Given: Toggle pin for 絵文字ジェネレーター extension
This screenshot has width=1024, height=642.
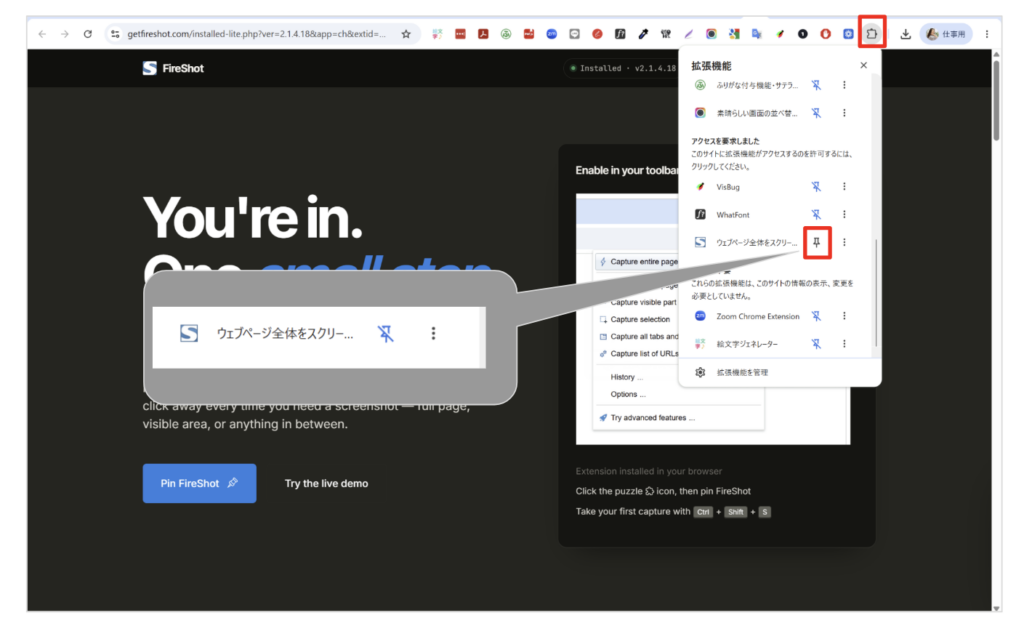Looking at the screenshot, I should tap(816, 344).
